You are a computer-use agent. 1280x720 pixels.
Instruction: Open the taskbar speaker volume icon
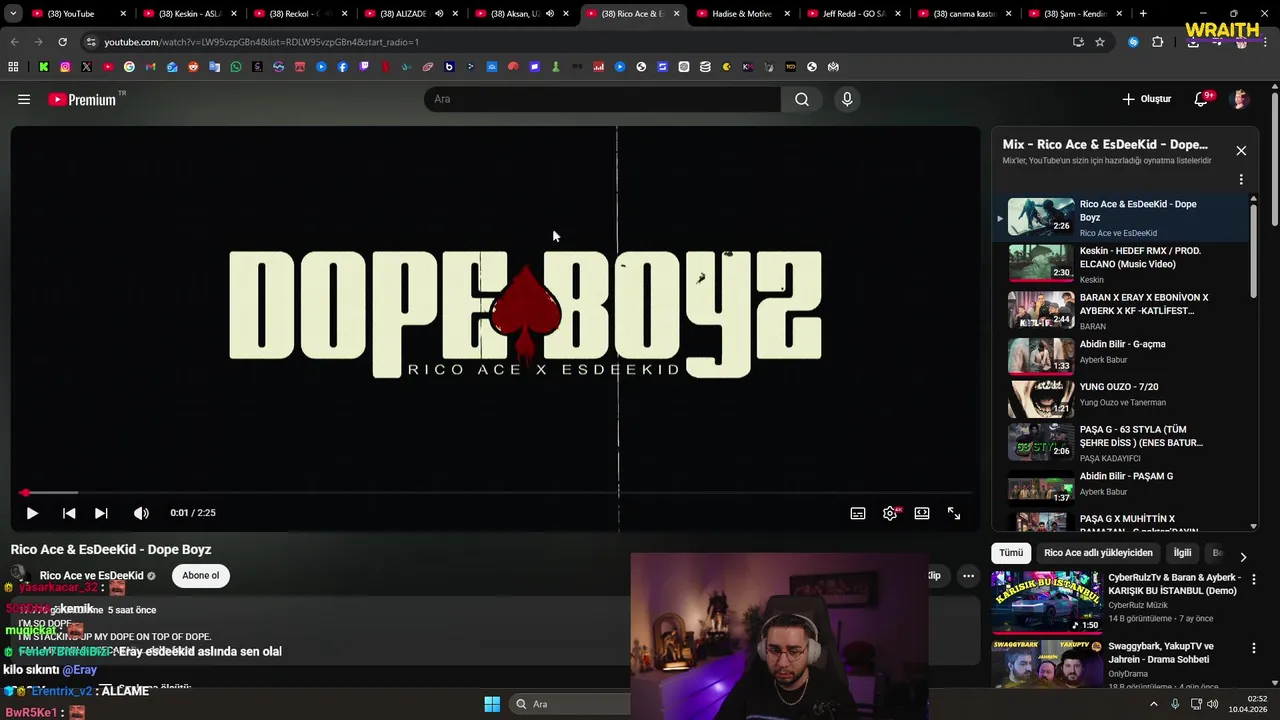click(1213, 704)
